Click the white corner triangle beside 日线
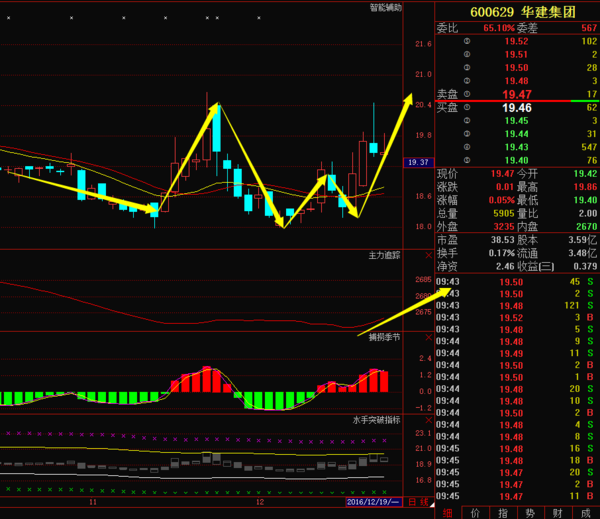600x519 pixels. [432, 505]
